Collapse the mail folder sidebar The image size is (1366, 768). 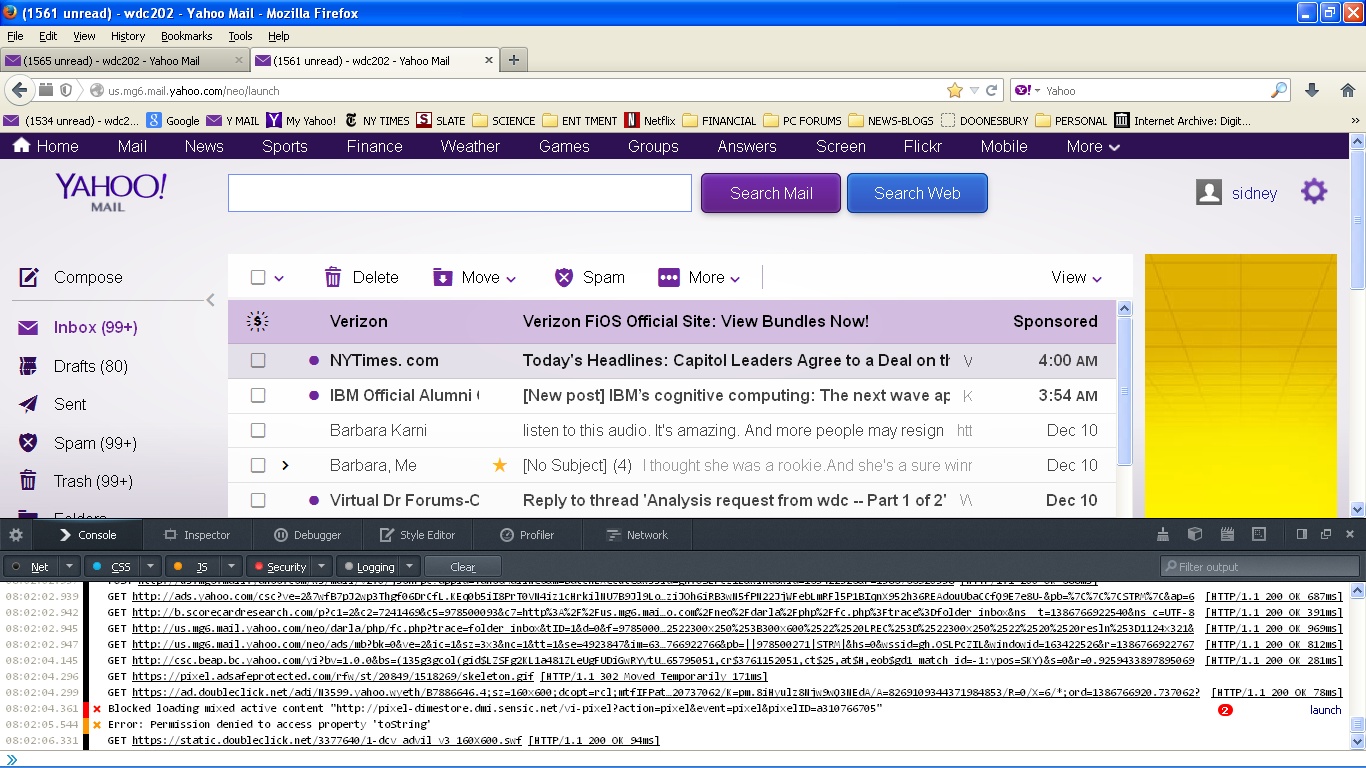pyautogui.click(x=210, y=300)
